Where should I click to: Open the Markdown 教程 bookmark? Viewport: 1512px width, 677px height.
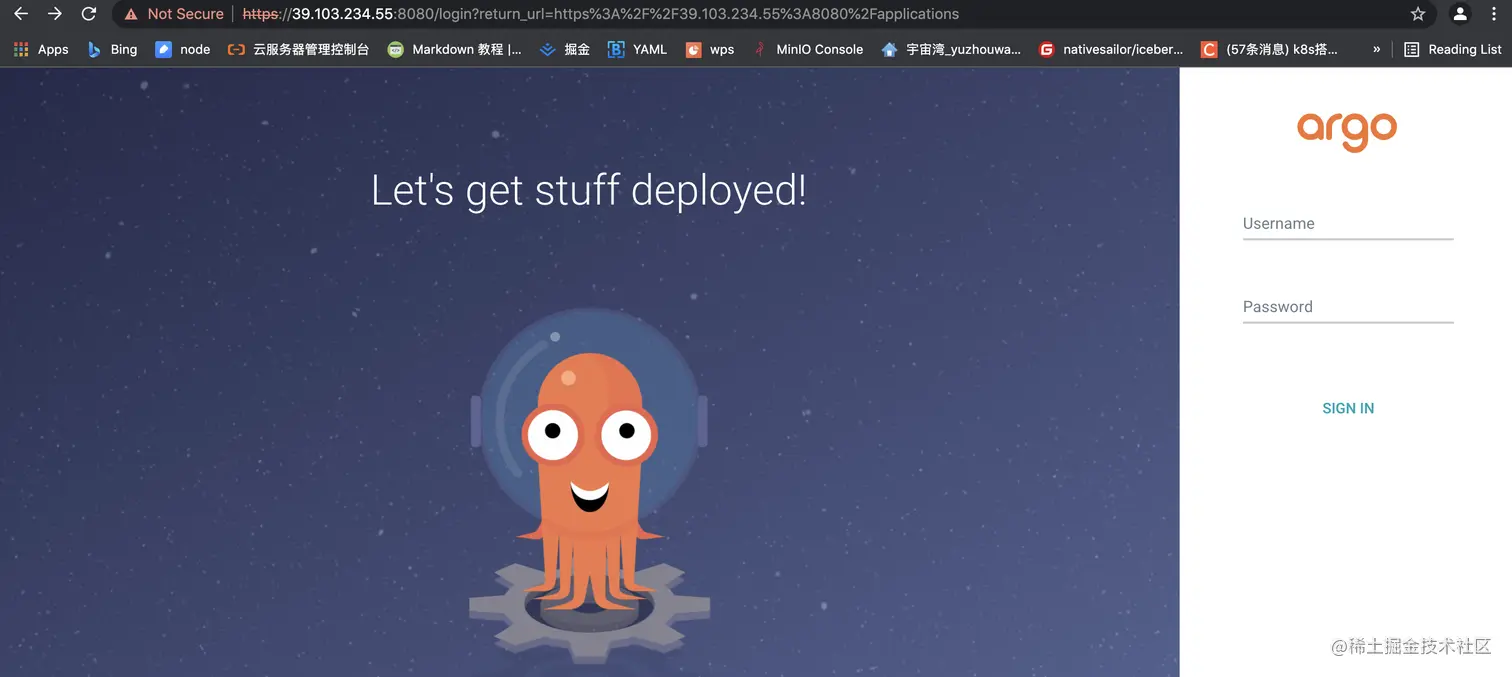coord(455,49)
